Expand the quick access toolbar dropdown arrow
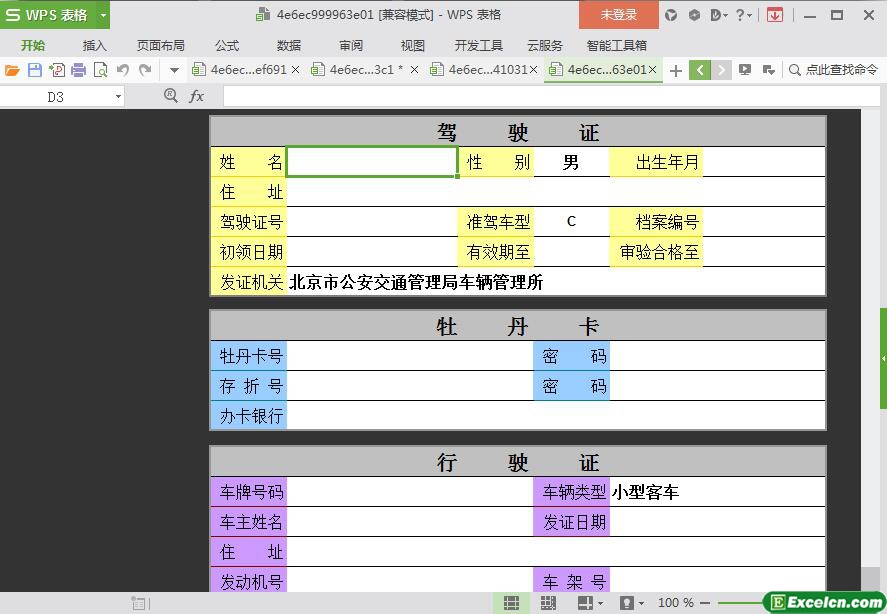 (x=174, y=70)
